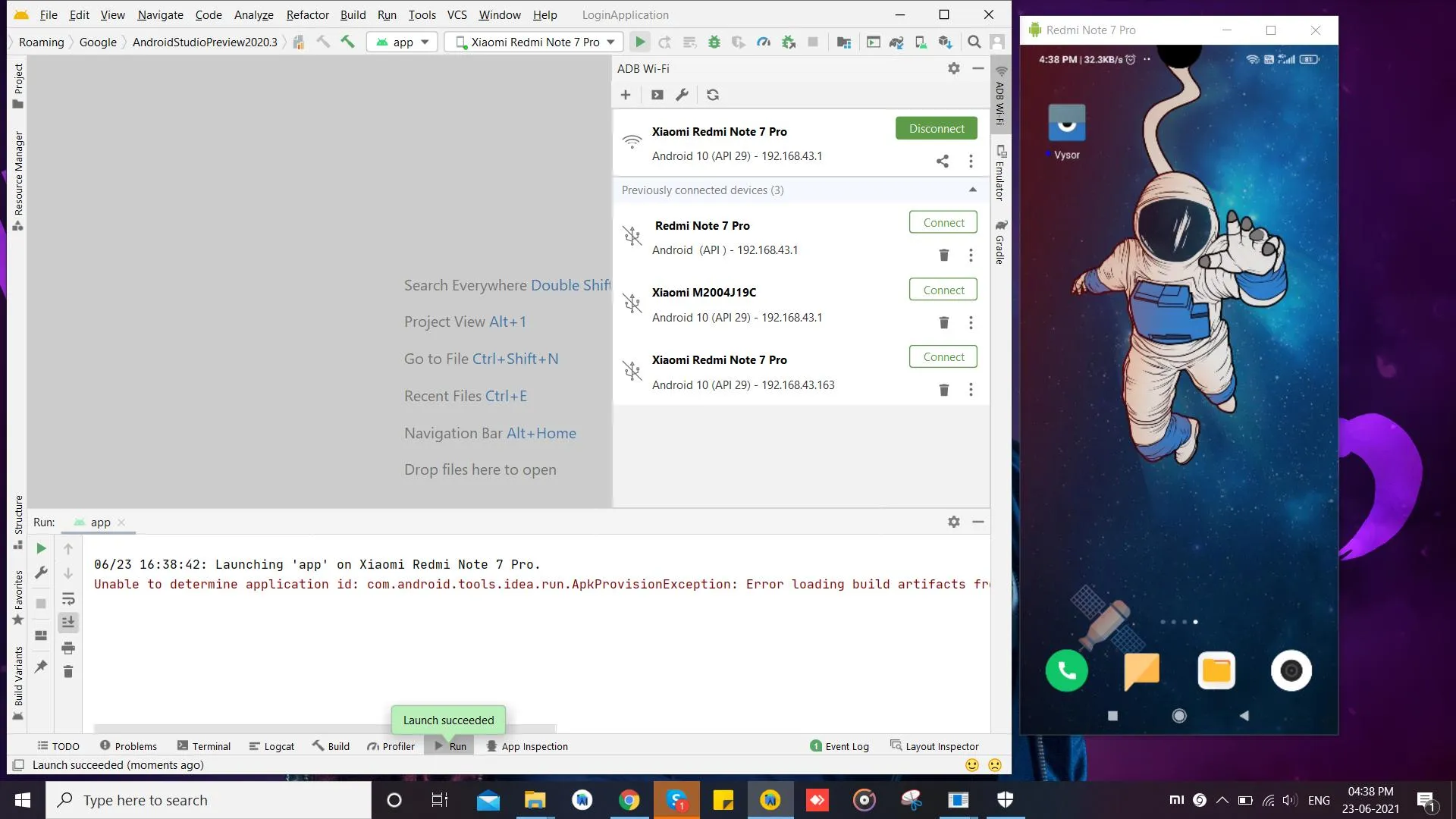
Task: Add a new ADB Wi-Fi device with the plus icon
Action: pos(626,95)
